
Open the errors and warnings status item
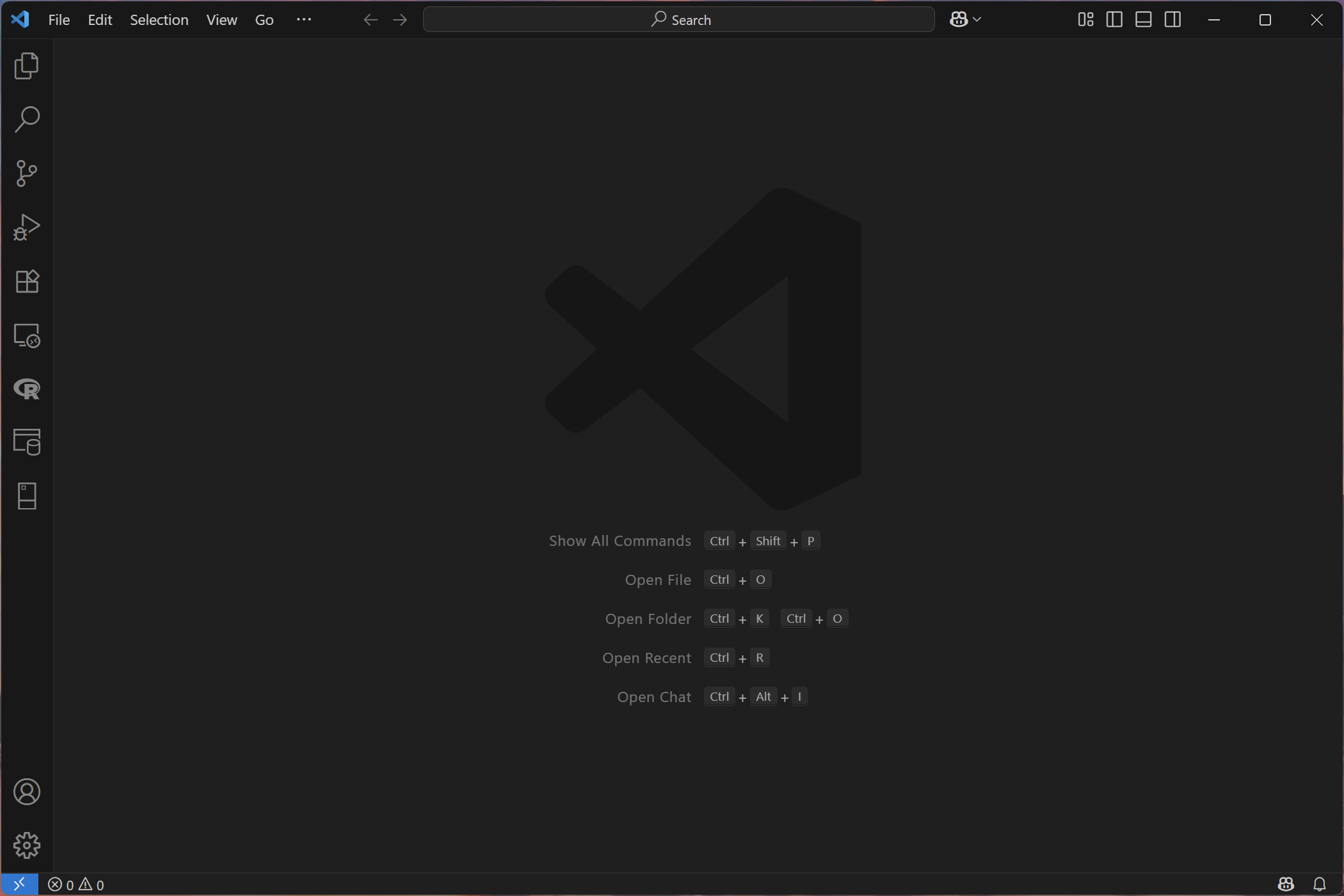76,884
